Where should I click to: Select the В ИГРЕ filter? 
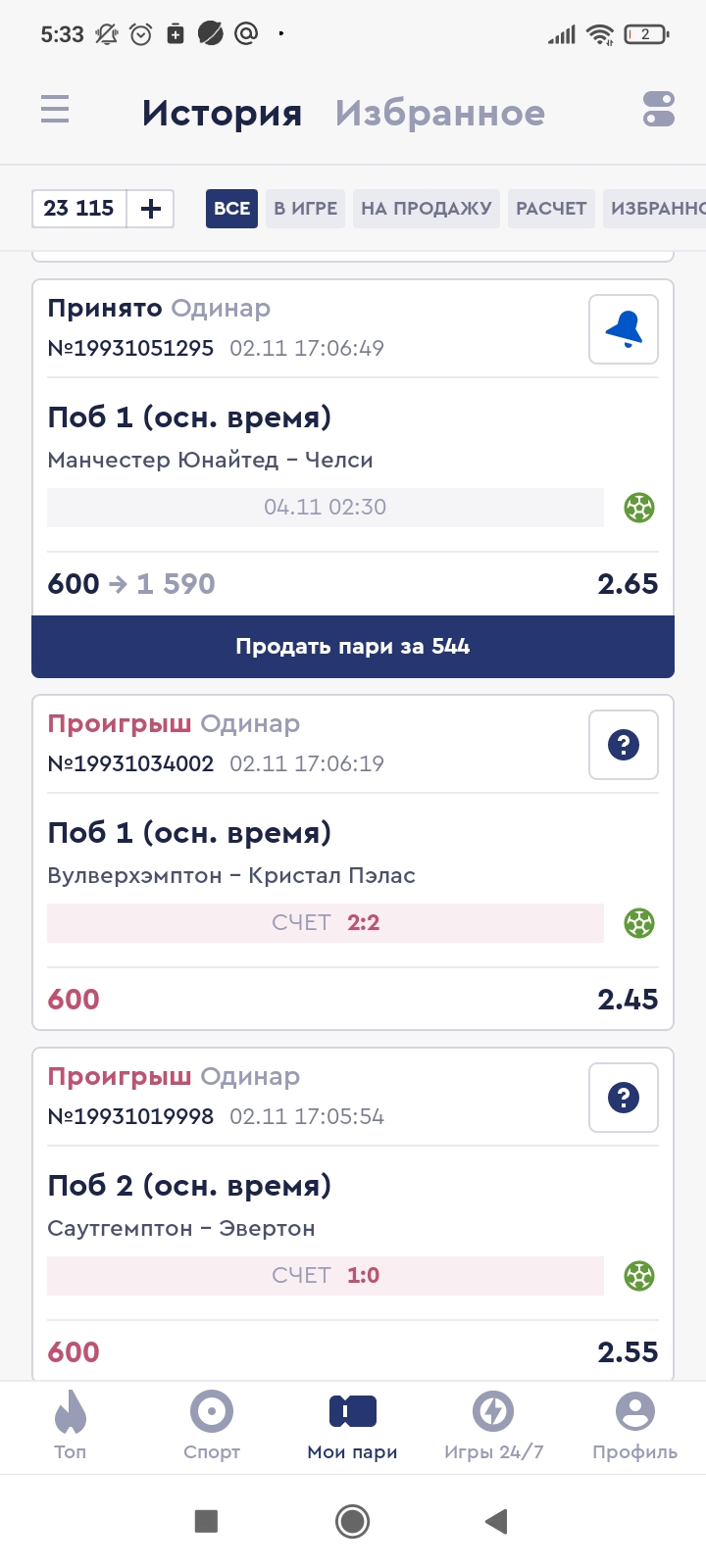click(305, 209)
